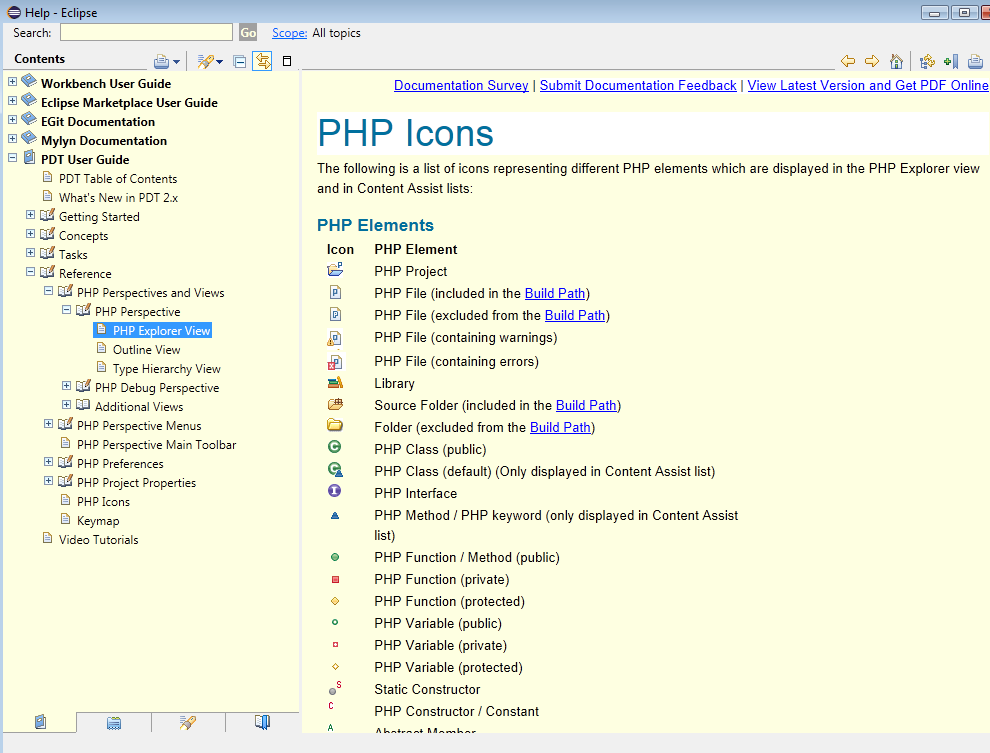Open the Keymap topic
This screenshot has height=753, width=990.
(x=98, y=521)
